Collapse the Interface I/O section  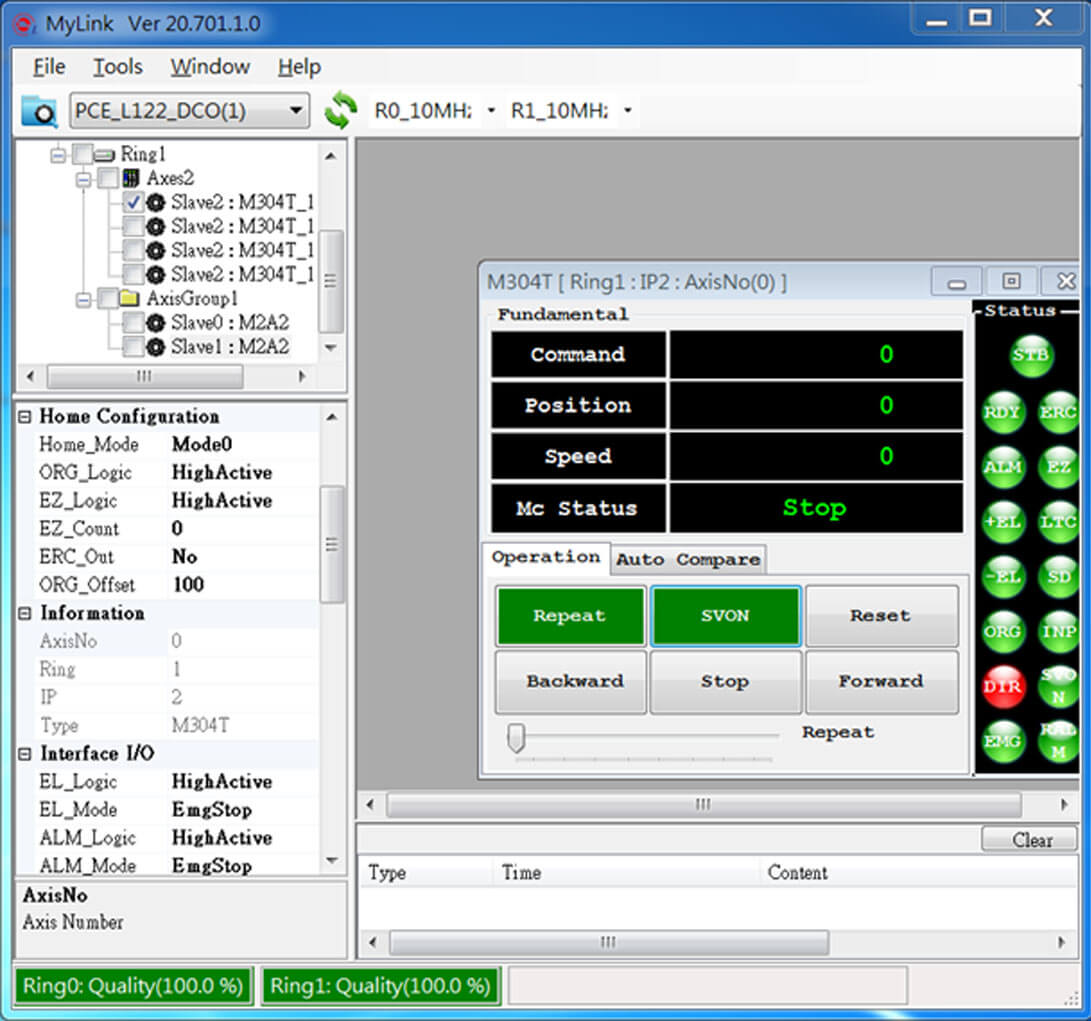[x=25, y=754]
